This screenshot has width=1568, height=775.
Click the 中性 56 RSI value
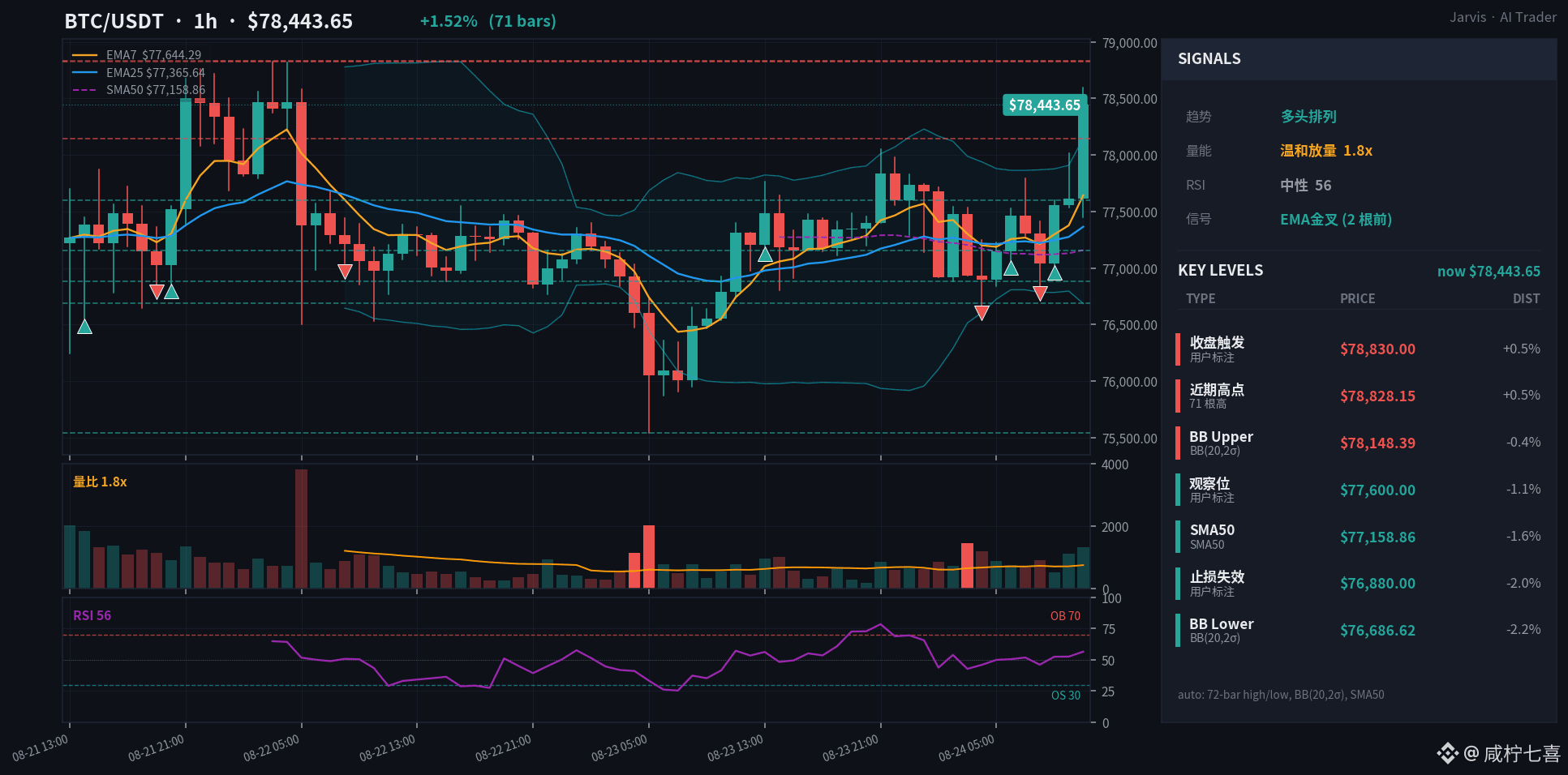coord(1306,186)
